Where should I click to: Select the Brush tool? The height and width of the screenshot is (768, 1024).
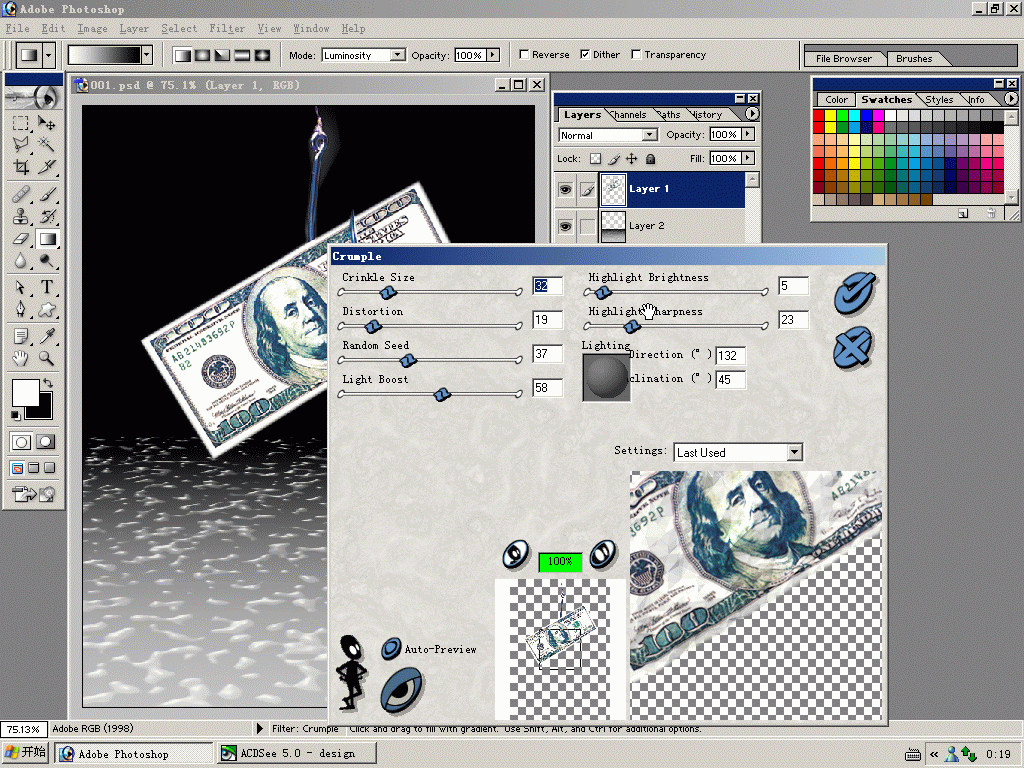[46, 195]
